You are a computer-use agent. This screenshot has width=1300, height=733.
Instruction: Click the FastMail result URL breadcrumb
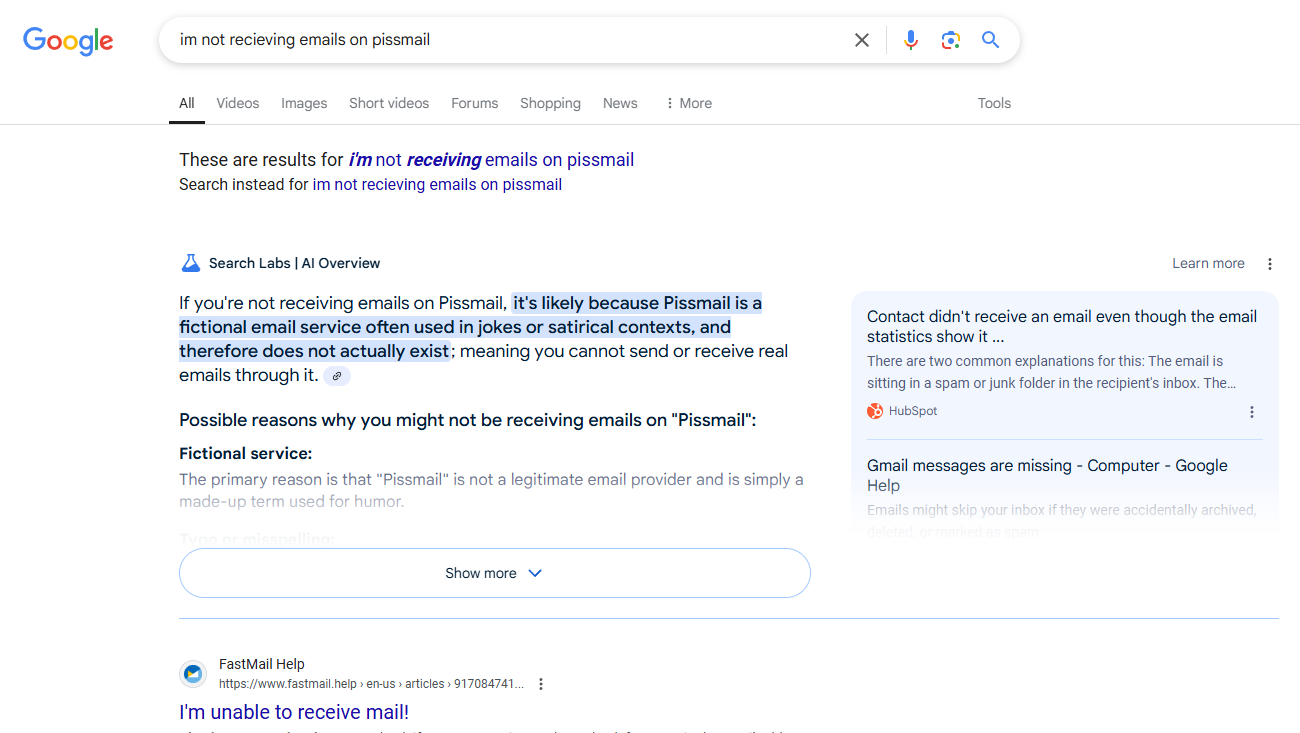click(x=371, y=684)
